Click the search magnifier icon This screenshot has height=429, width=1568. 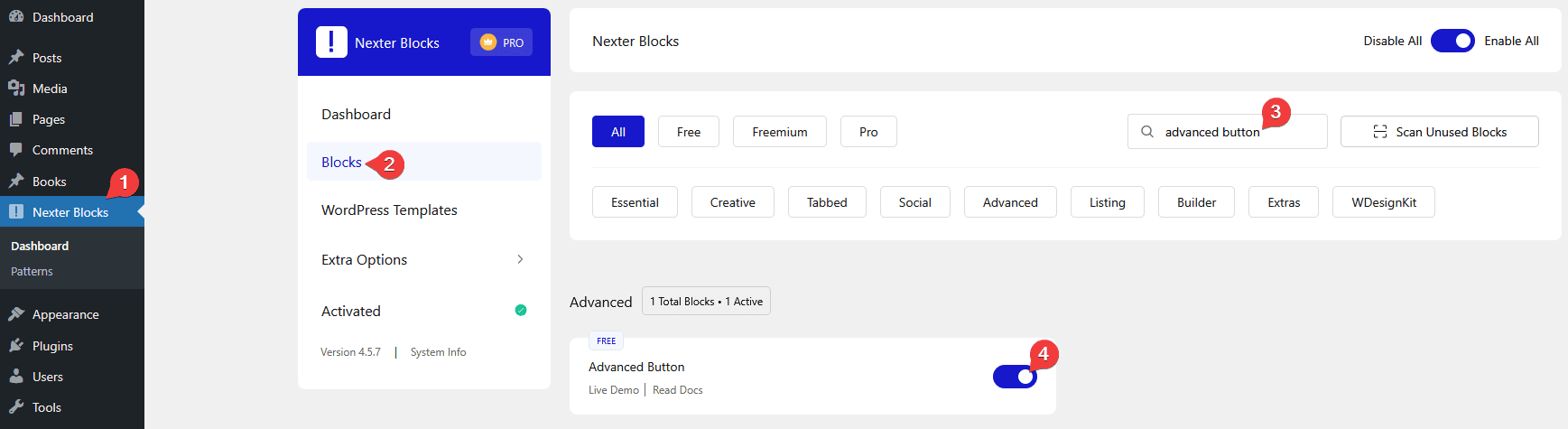[x=1146, y=132]
